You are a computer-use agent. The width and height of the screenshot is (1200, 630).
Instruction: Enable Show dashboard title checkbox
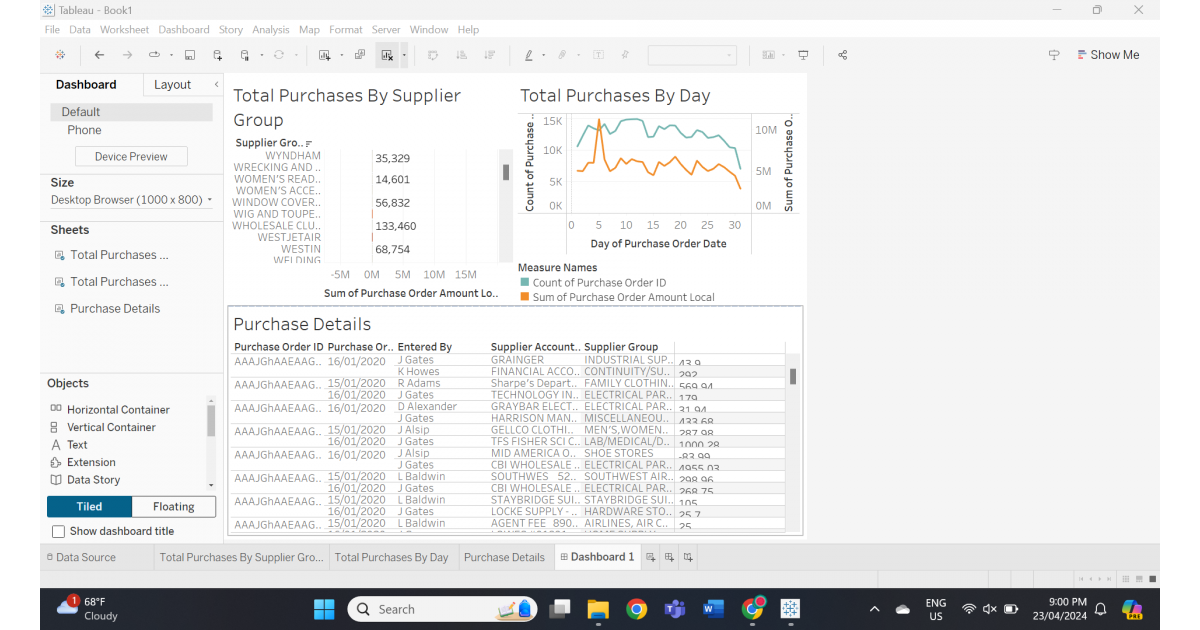(x=58, y=531)
